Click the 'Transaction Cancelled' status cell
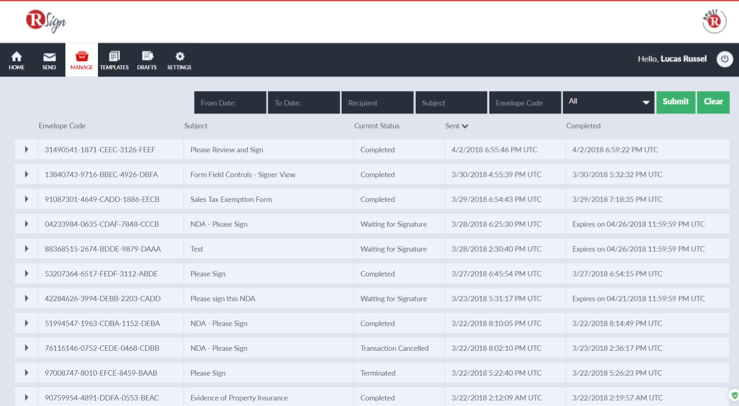The image size is (739, 406). [x=394, y=348]
